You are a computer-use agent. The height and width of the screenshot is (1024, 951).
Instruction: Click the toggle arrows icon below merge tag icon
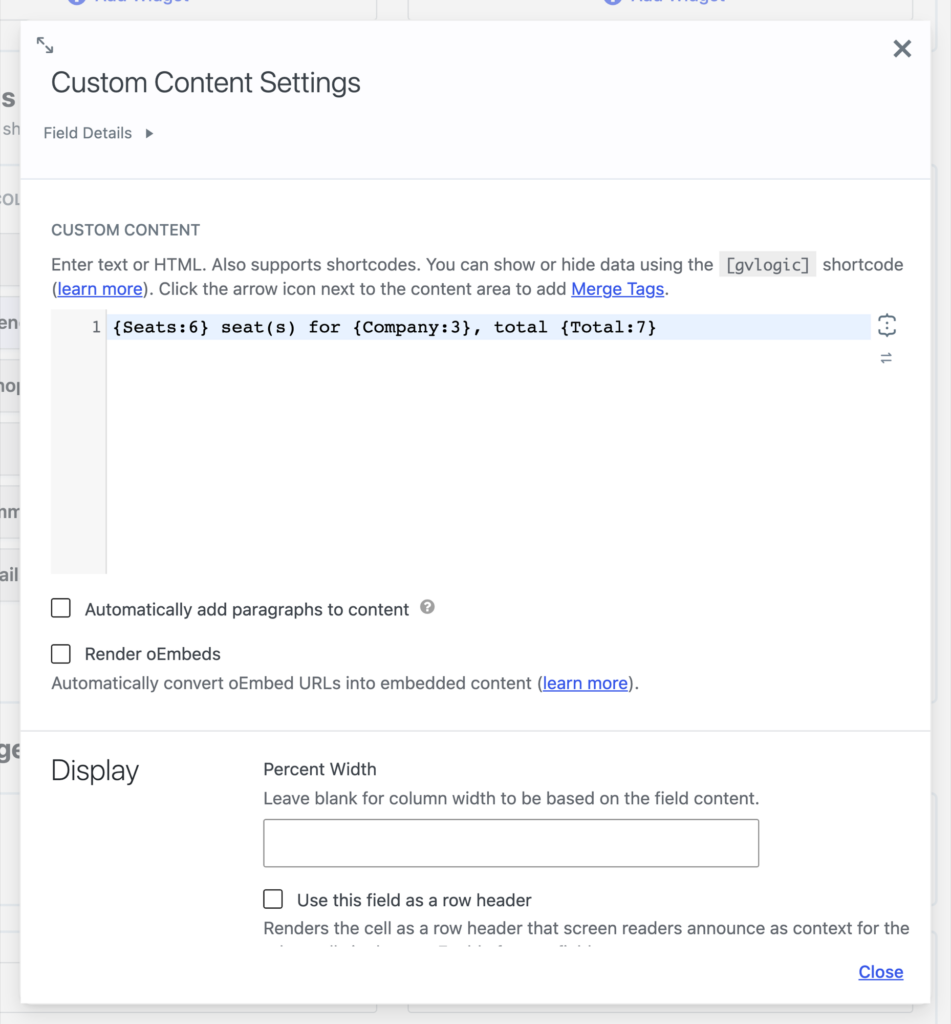pyautogui.click(x=886, y=358)
